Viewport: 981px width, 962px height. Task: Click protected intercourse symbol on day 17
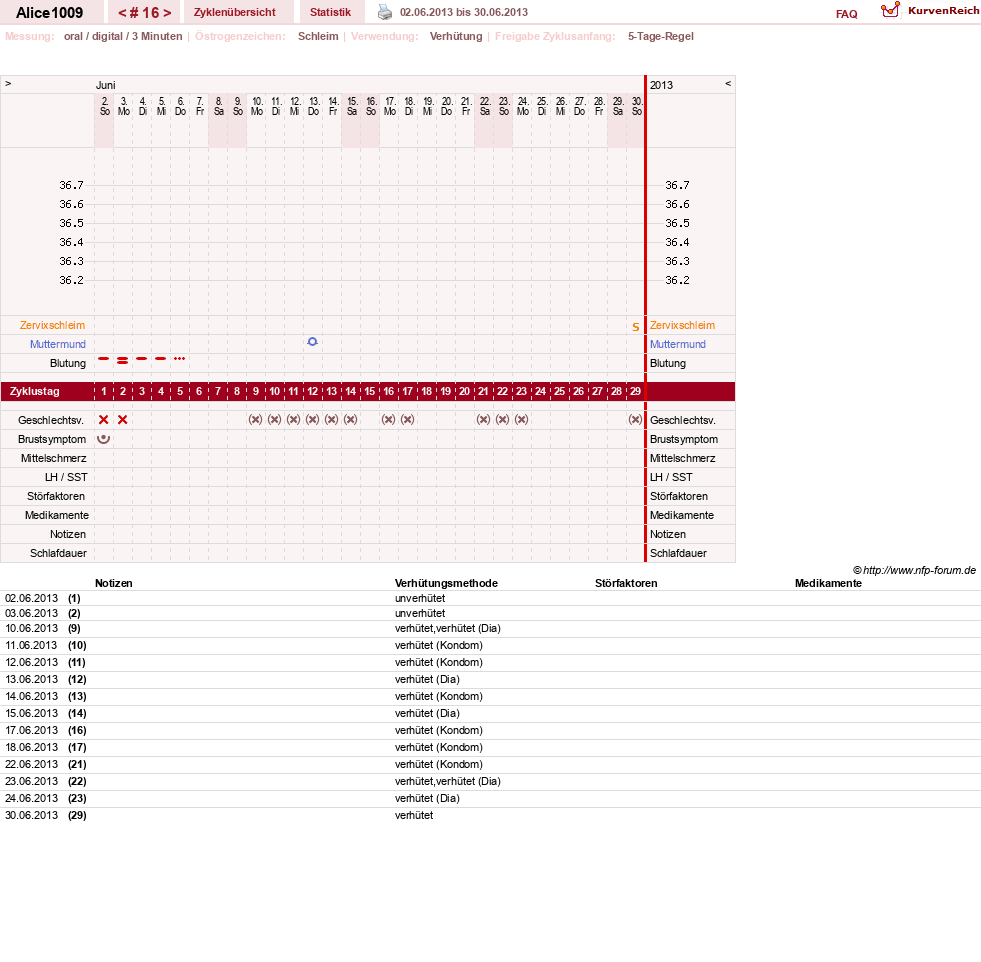[407, 419]
